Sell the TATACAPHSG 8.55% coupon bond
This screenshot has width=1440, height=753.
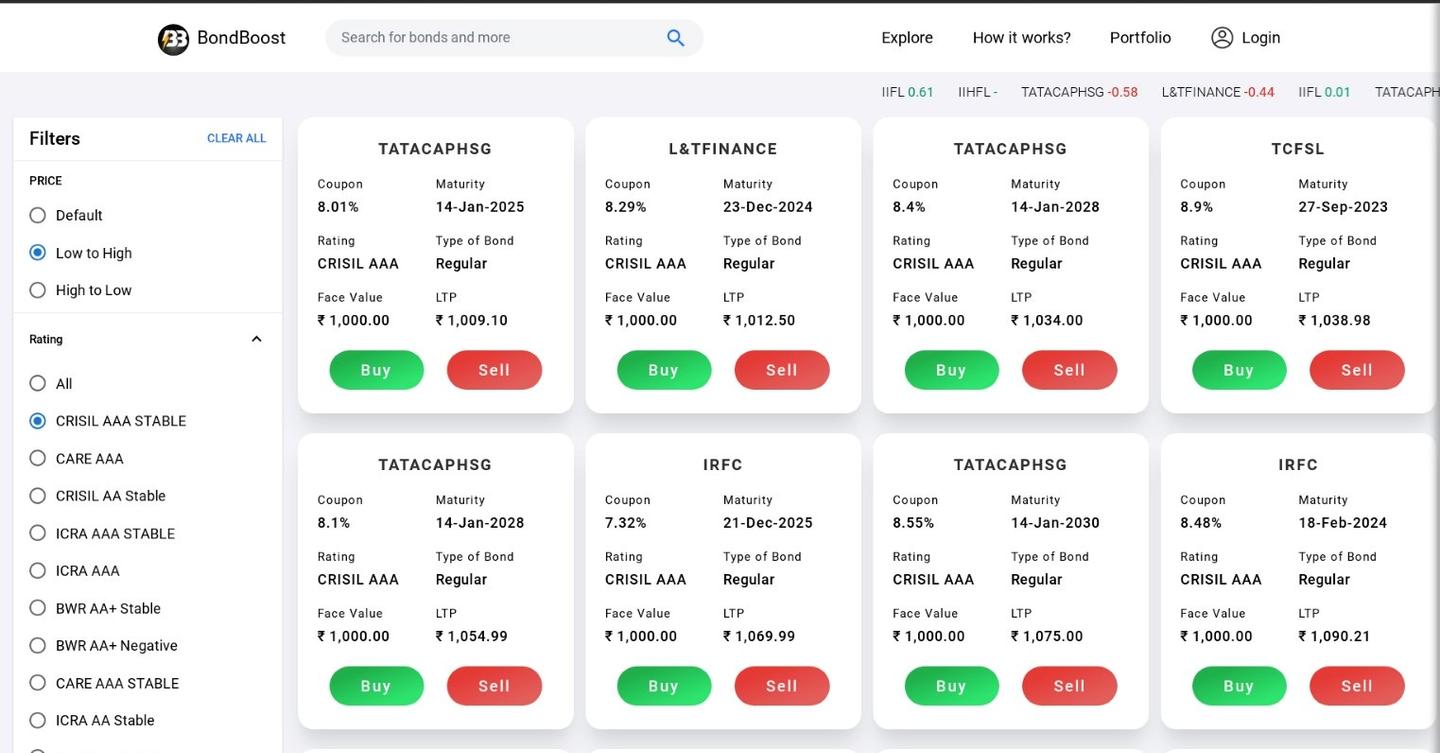tap(1069, 686)
